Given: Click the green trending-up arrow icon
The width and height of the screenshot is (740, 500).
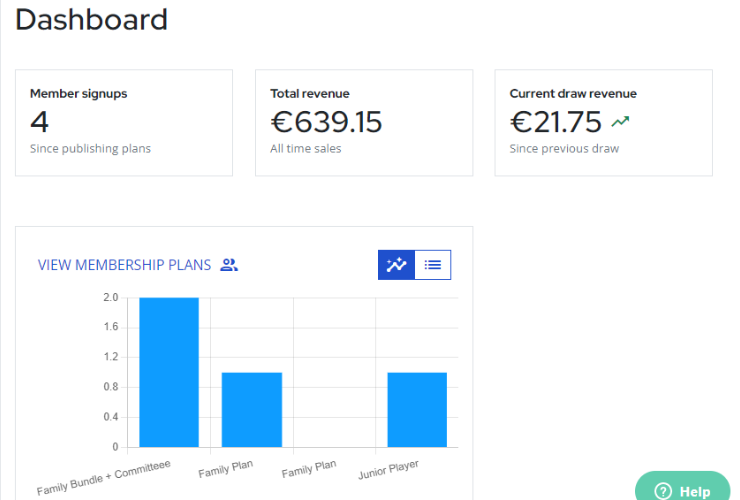Looking at the screenshot, I should pos(620,122).
